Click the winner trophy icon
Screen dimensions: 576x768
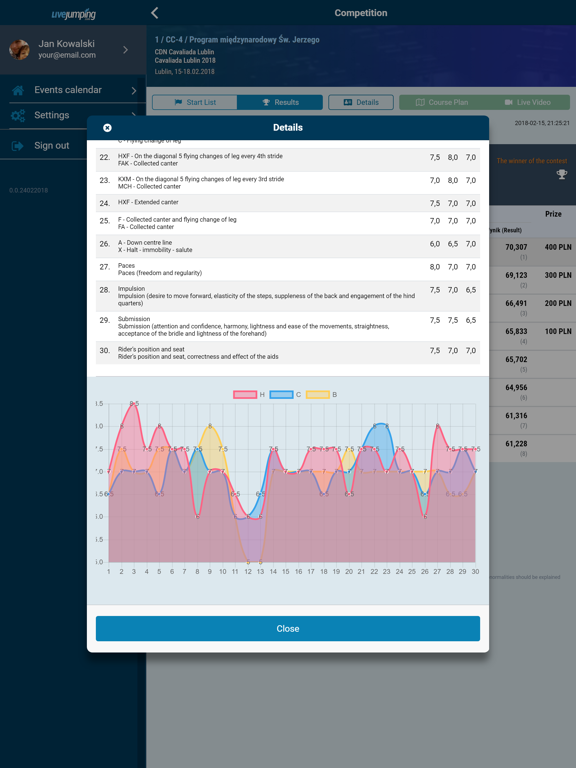562,174
